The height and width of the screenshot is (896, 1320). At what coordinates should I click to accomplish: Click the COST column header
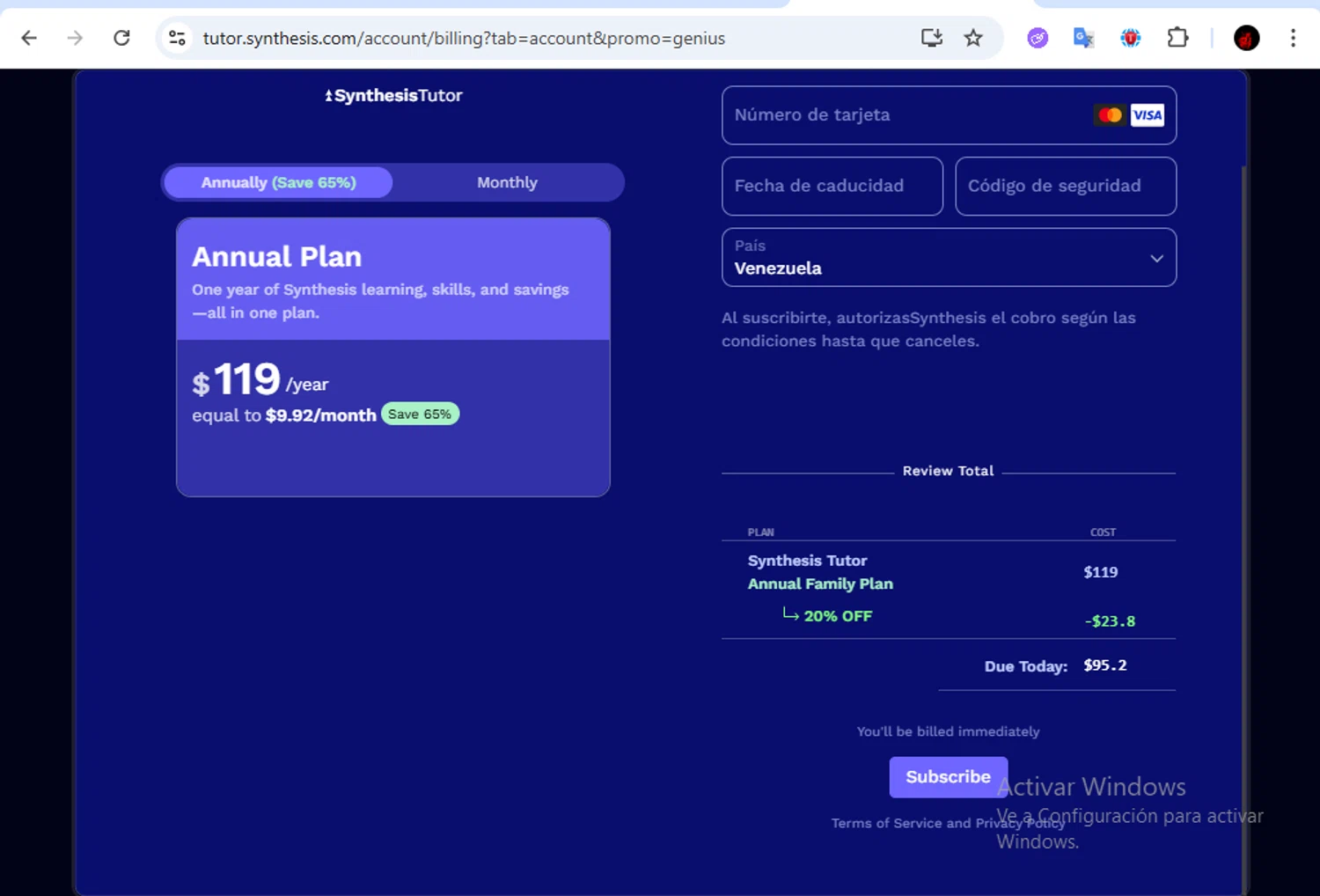[1103, 532]
